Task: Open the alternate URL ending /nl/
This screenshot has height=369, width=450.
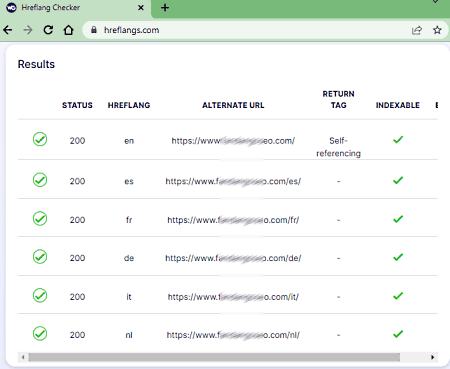Action: click(x=233, y=335)
